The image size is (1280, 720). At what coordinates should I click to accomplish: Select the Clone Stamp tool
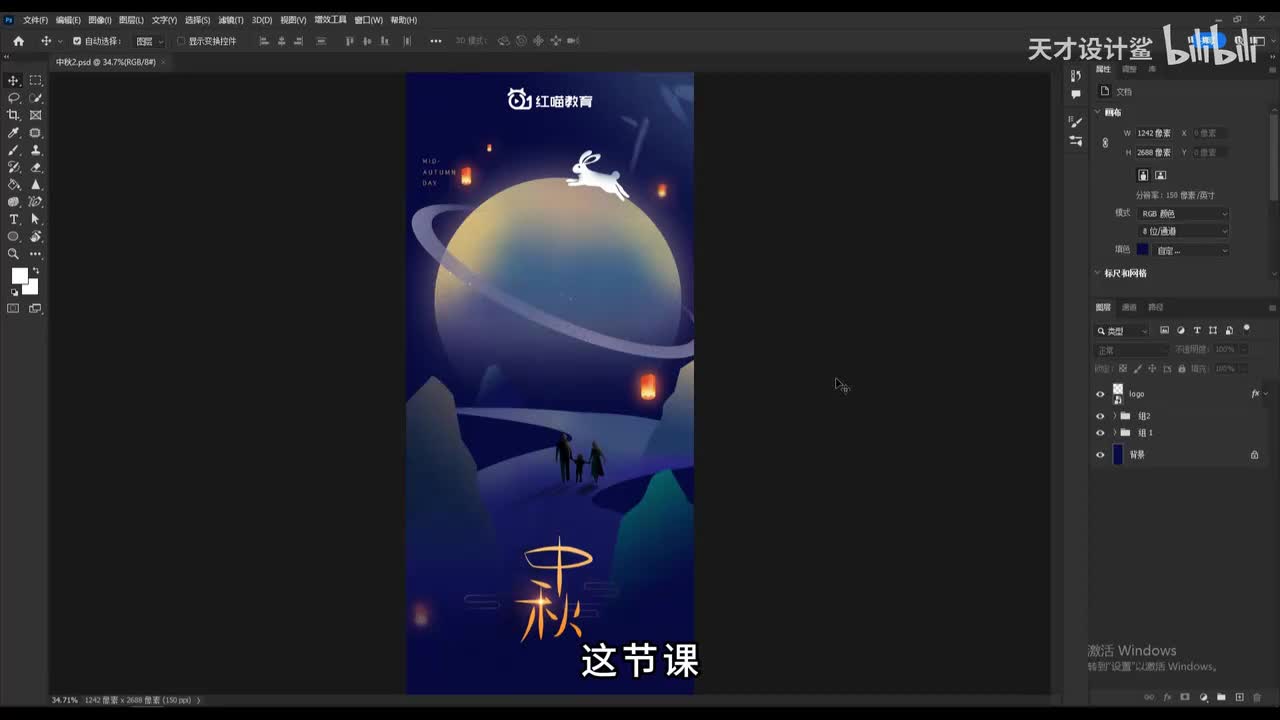click(x=36, y=150)
